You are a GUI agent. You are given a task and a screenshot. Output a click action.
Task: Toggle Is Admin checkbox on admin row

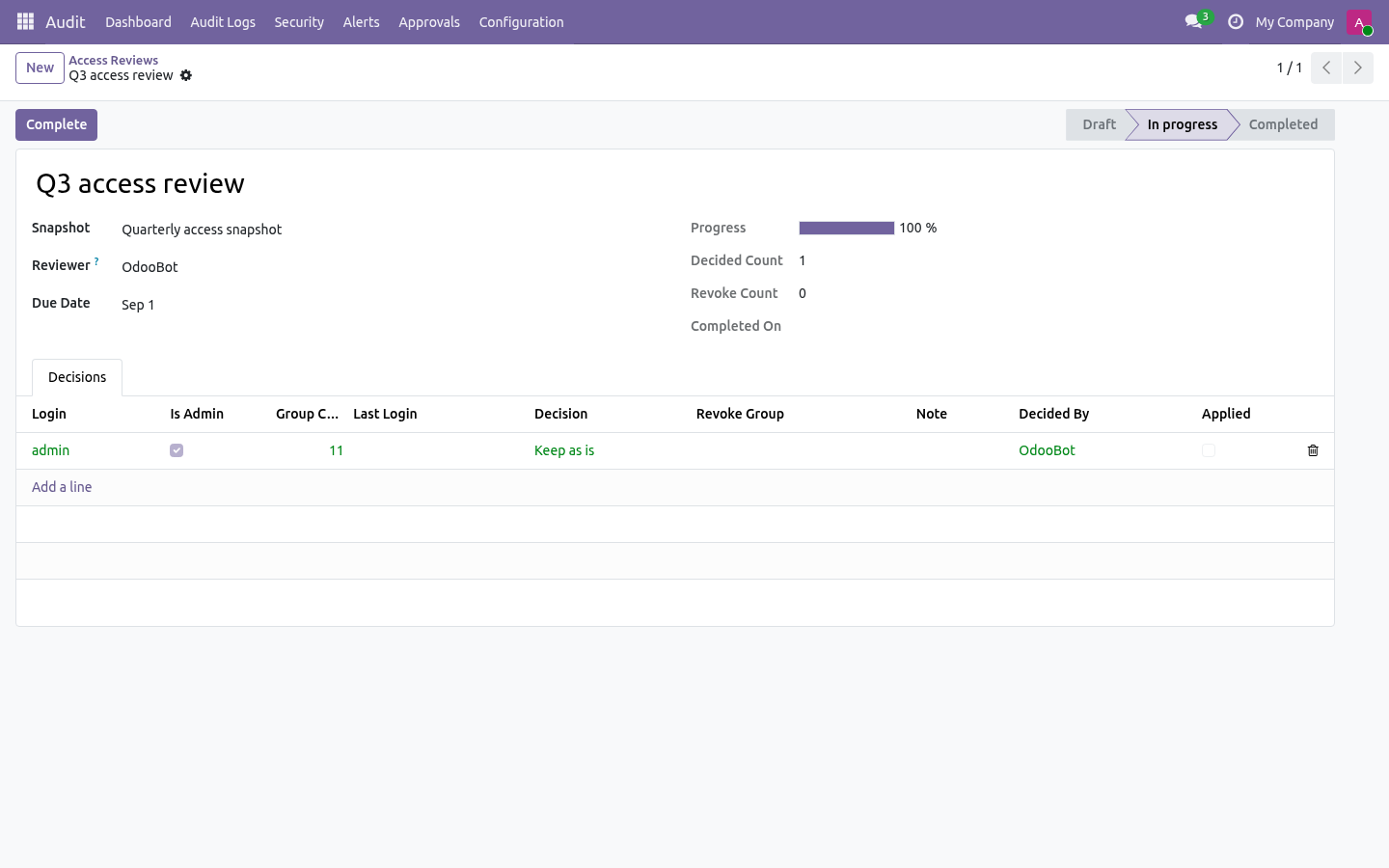point(177,450)
